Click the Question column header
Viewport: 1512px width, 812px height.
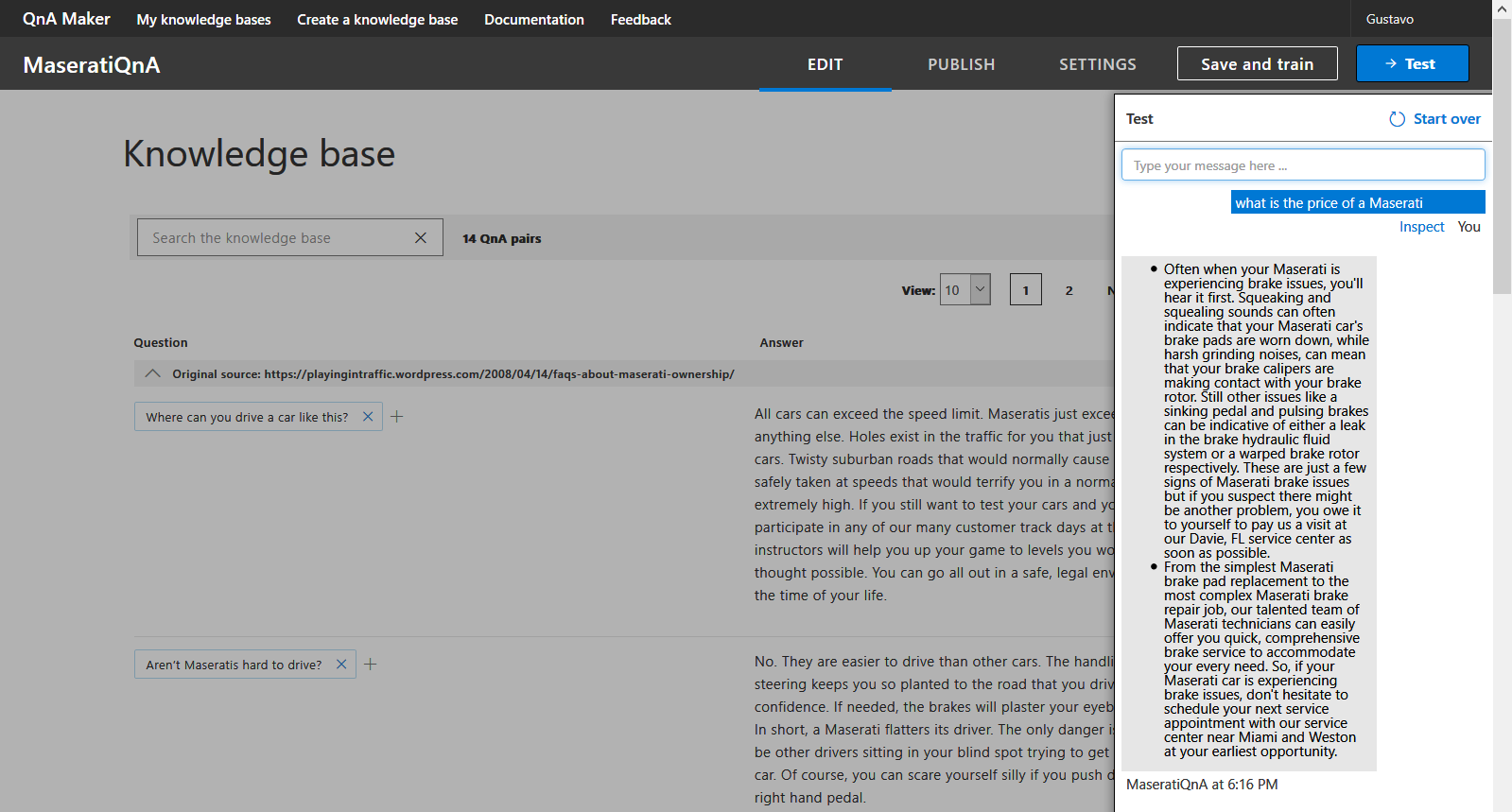pyautogui.click(x=161, y=343)
